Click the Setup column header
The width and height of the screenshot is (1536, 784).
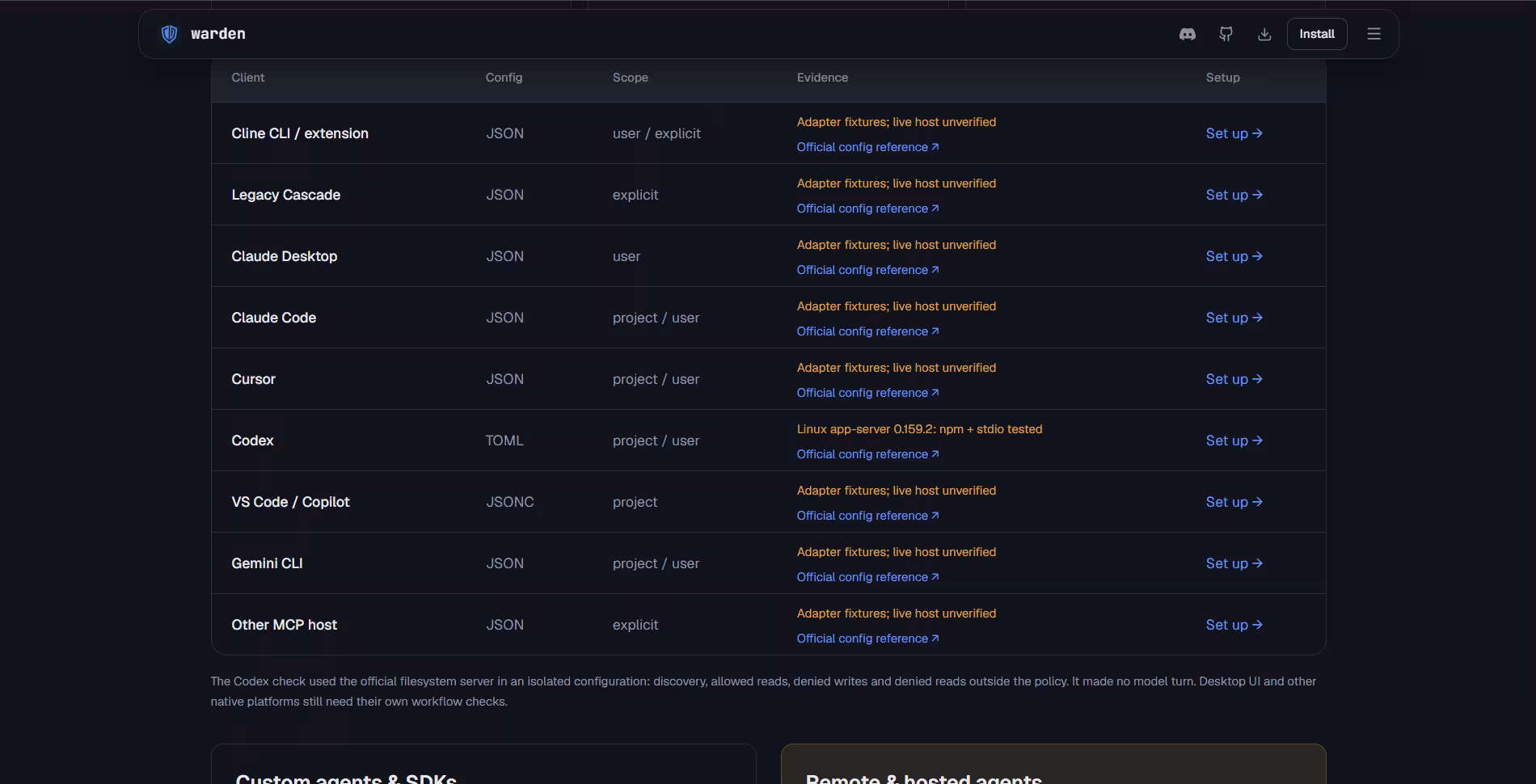click(1222, 78)
